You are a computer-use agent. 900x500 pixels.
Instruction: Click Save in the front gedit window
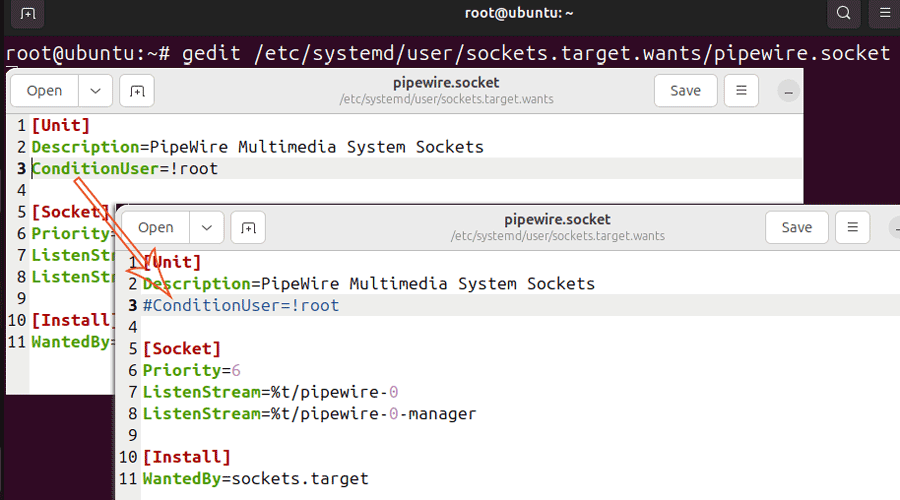point(797,227)
